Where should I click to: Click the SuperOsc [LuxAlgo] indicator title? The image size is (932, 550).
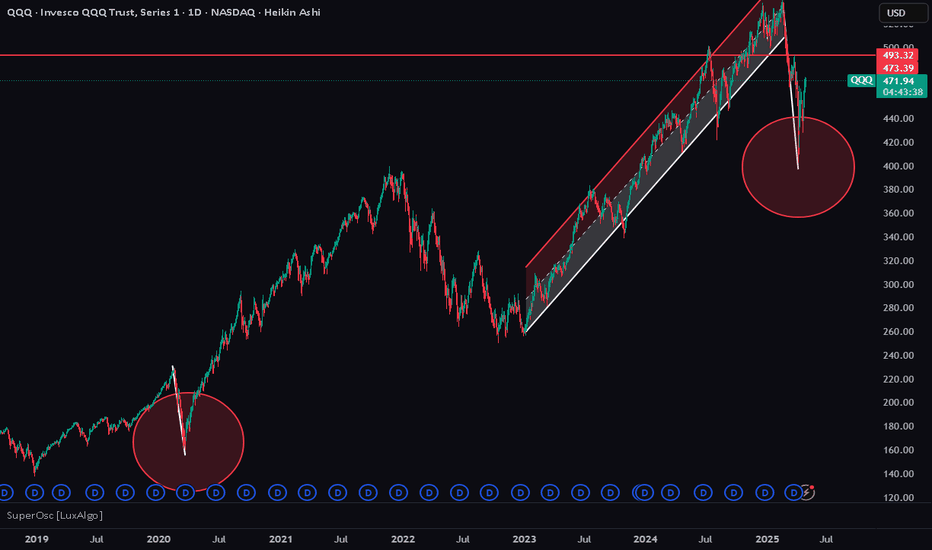coord(55,516)
